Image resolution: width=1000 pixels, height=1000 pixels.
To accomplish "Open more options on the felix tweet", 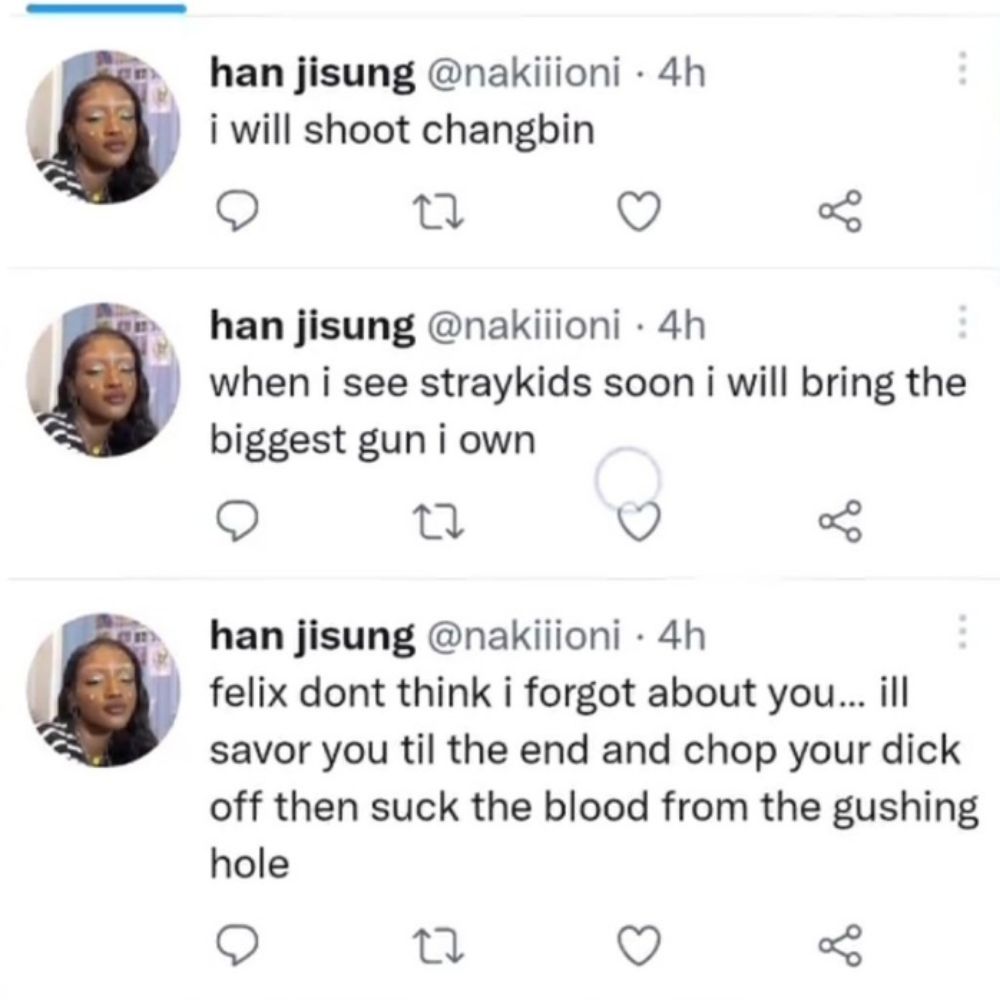I will click(x=963, y=632).
